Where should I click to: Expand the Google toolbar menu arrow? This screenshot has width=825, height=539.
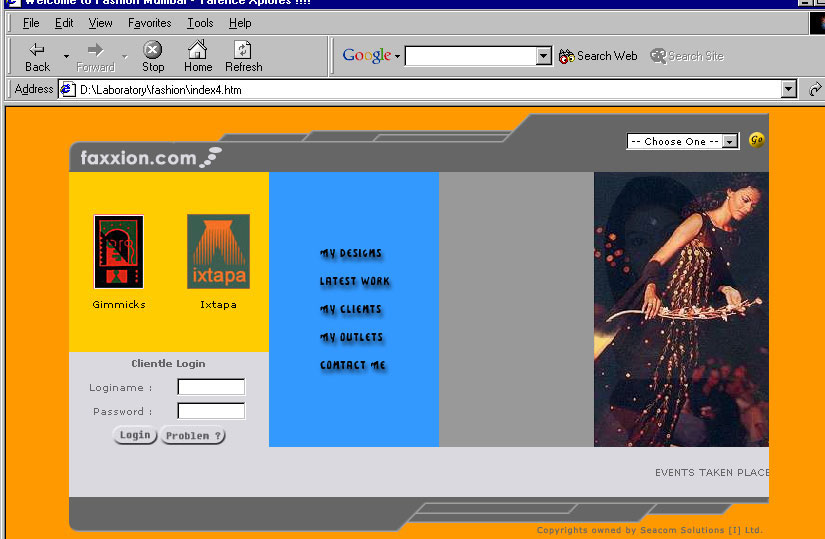tap(397, 56)
